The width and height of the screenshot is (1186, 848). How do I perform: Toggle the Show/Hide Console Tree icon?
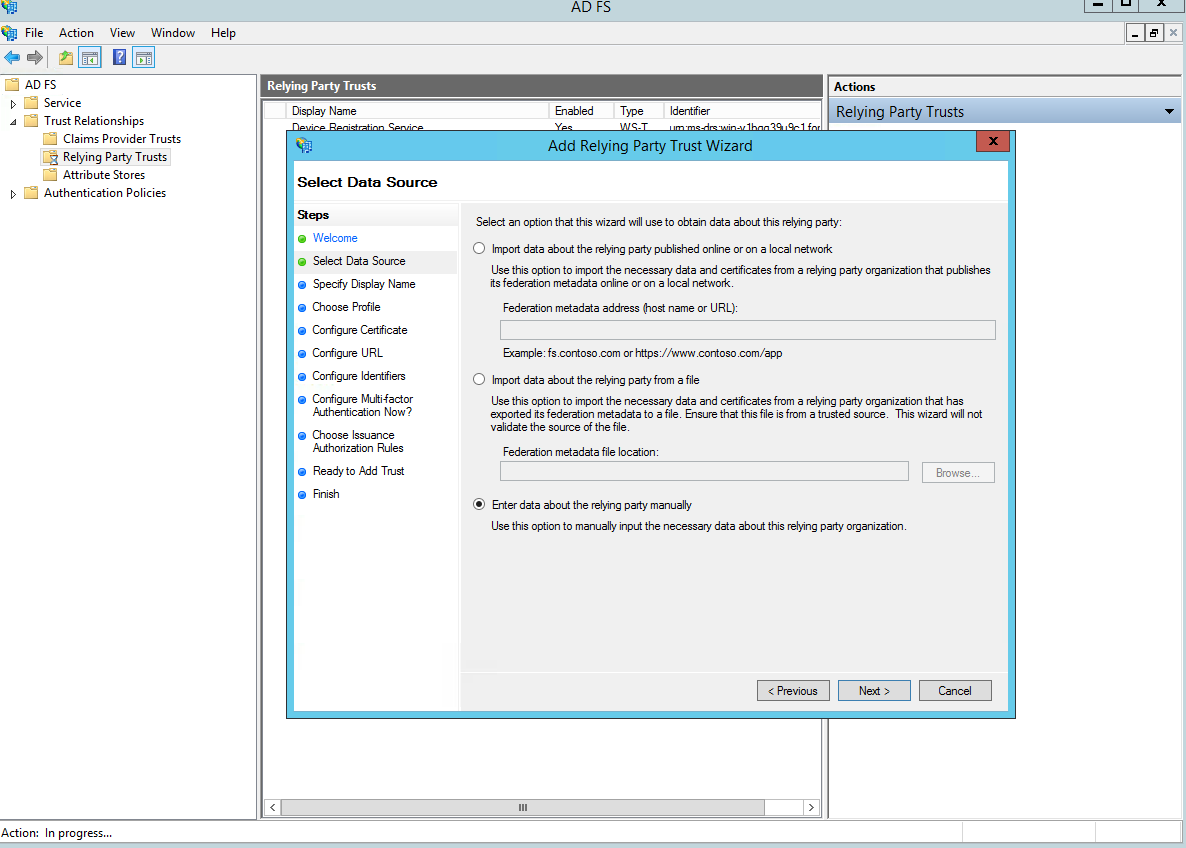point(90,58)
